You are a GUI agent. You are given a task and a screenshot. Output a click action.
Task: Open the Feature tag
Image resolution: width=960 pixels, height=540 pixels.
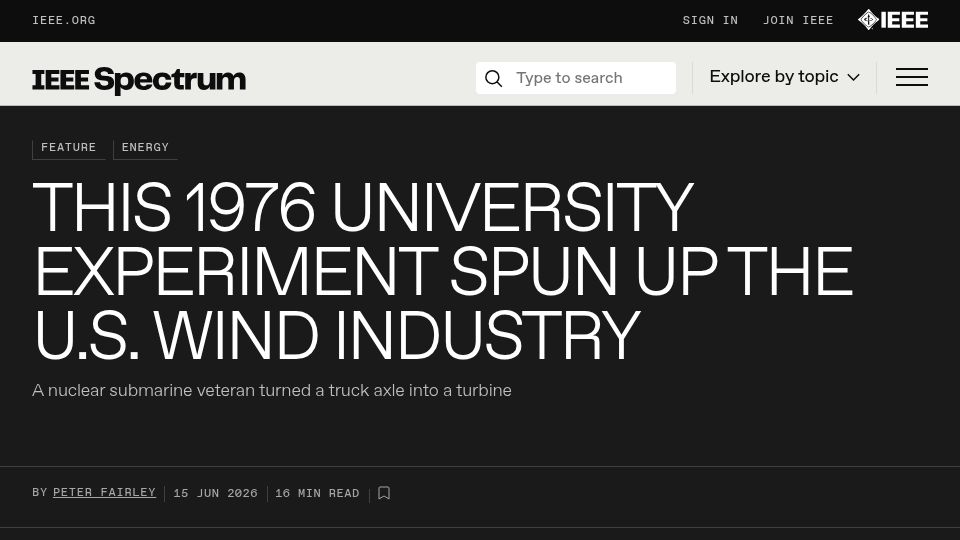(x=69, y=148)
